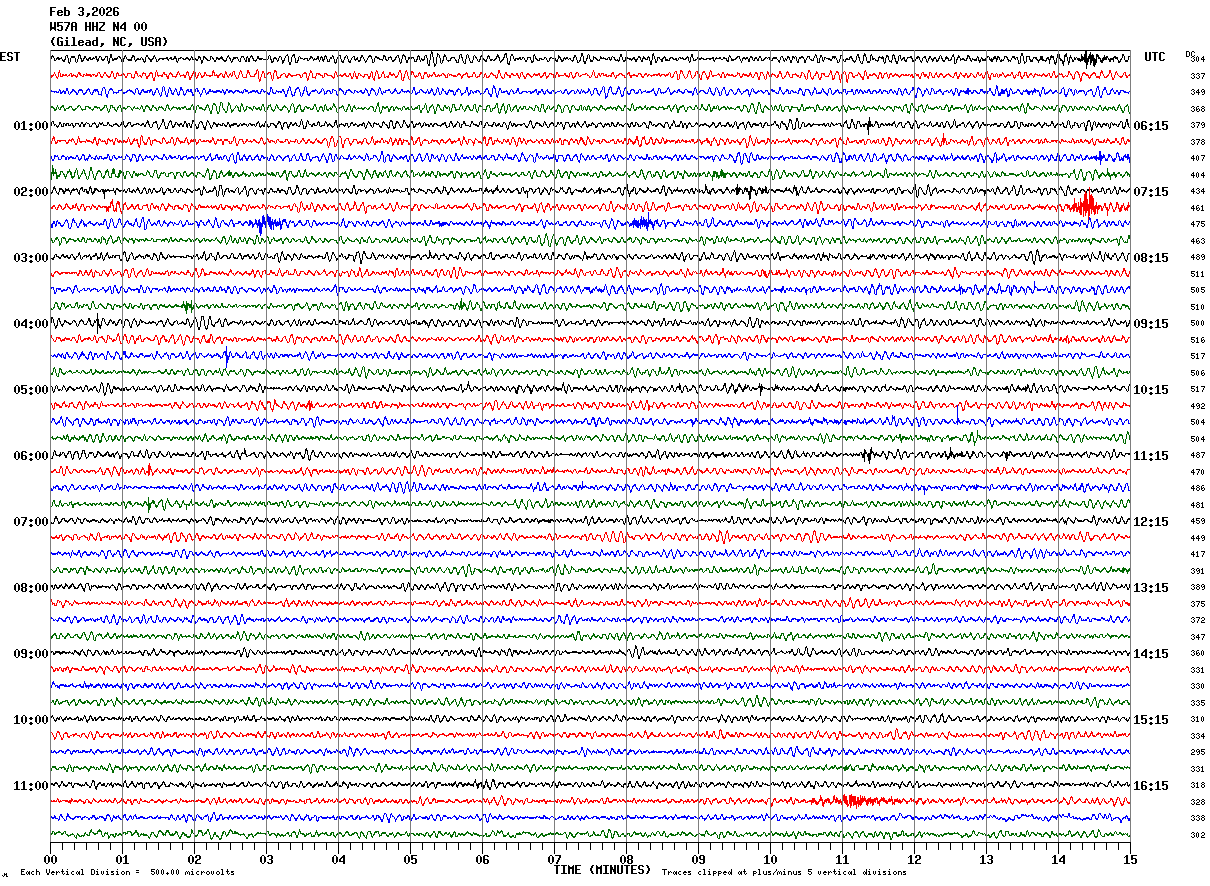Click the DC offset value 337
Viewport: 1210px width, 886px height.
pos(1198,76)
